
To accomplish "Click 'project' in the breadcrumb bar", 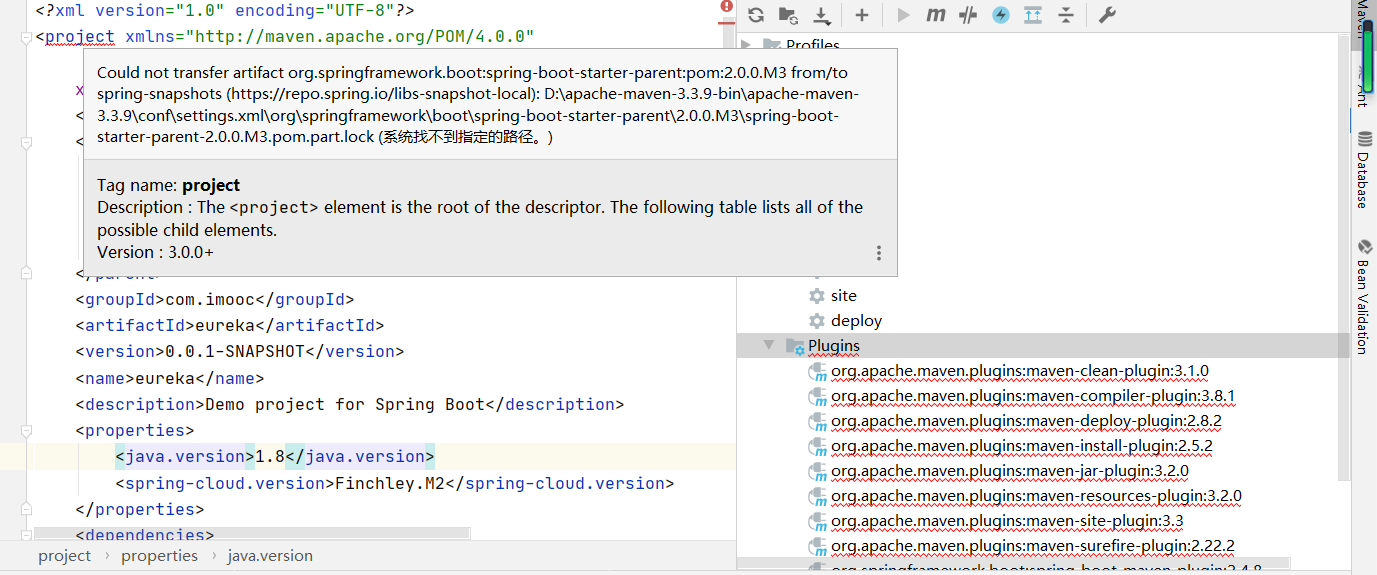I will pos(65,556).
